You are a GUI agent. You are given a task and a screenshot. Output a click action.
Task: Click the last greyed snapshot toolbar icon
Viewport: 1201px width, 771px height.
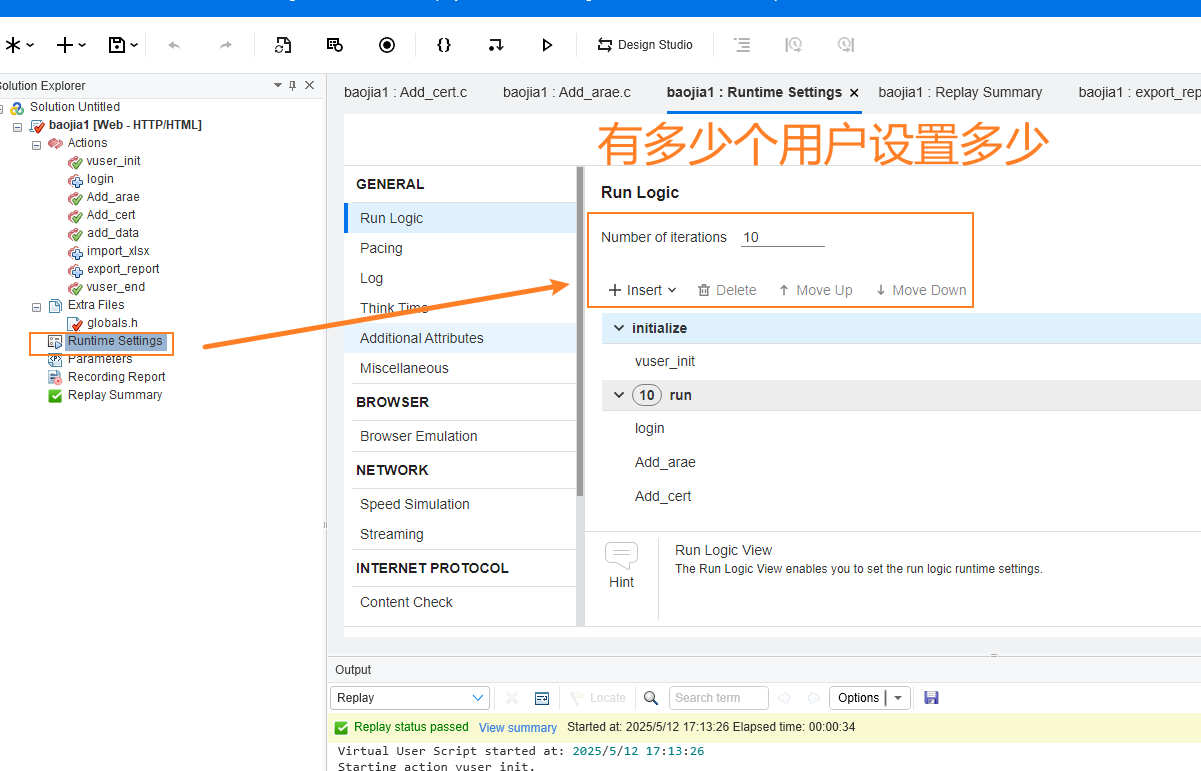pyautogui.click(x=845, y=45)
